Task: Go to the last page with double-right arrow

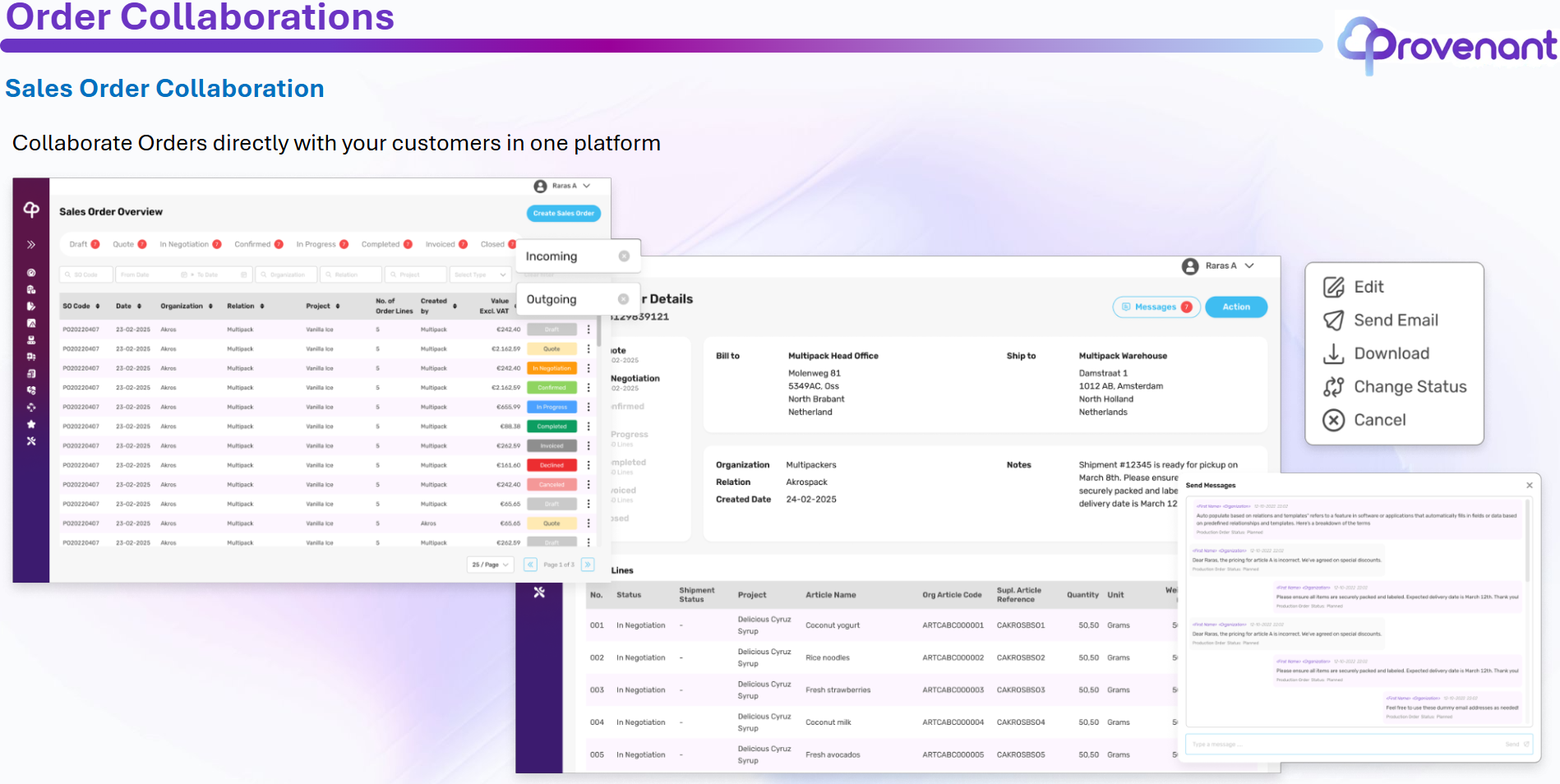Action: point(588,565)
